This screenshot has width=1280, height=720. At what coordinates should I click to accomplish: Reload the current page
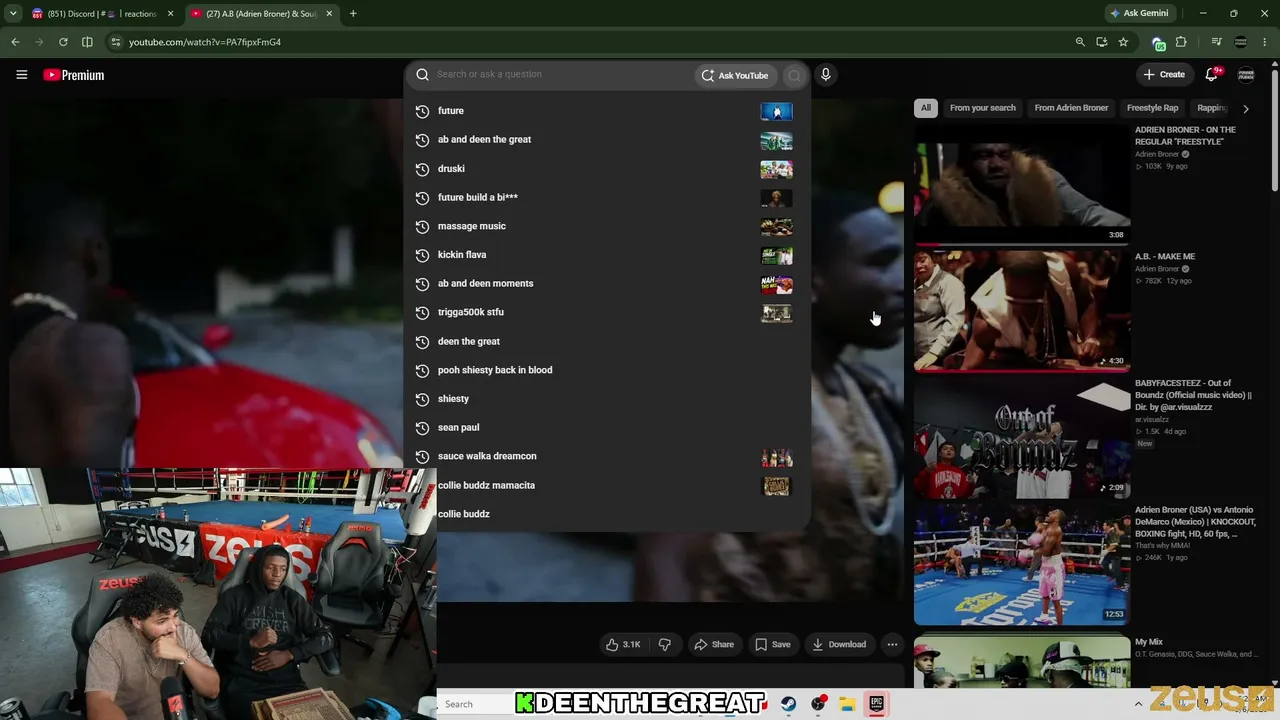coord(63,42)
